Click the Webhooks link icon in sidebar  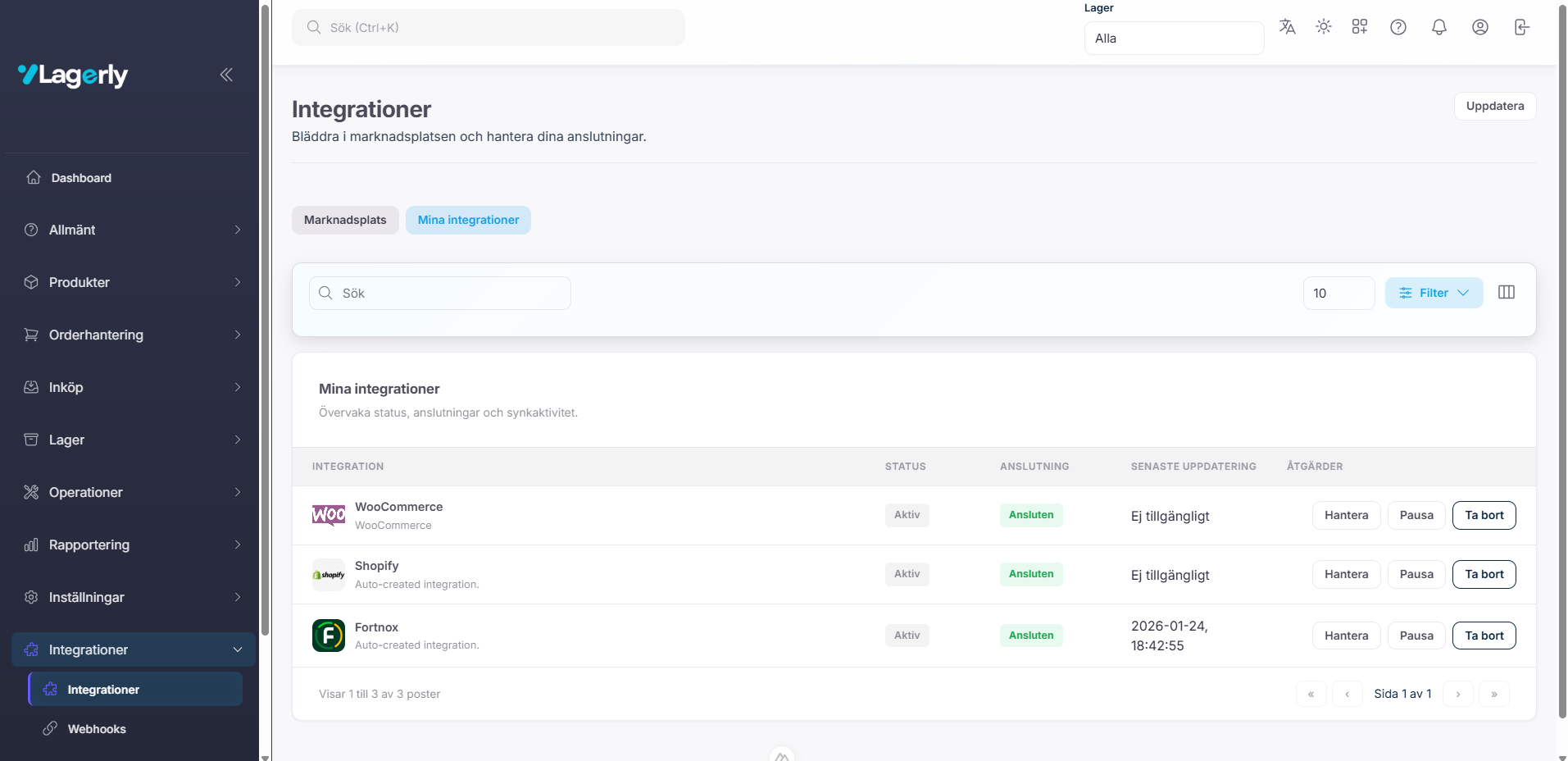click(x=48, y=728)
